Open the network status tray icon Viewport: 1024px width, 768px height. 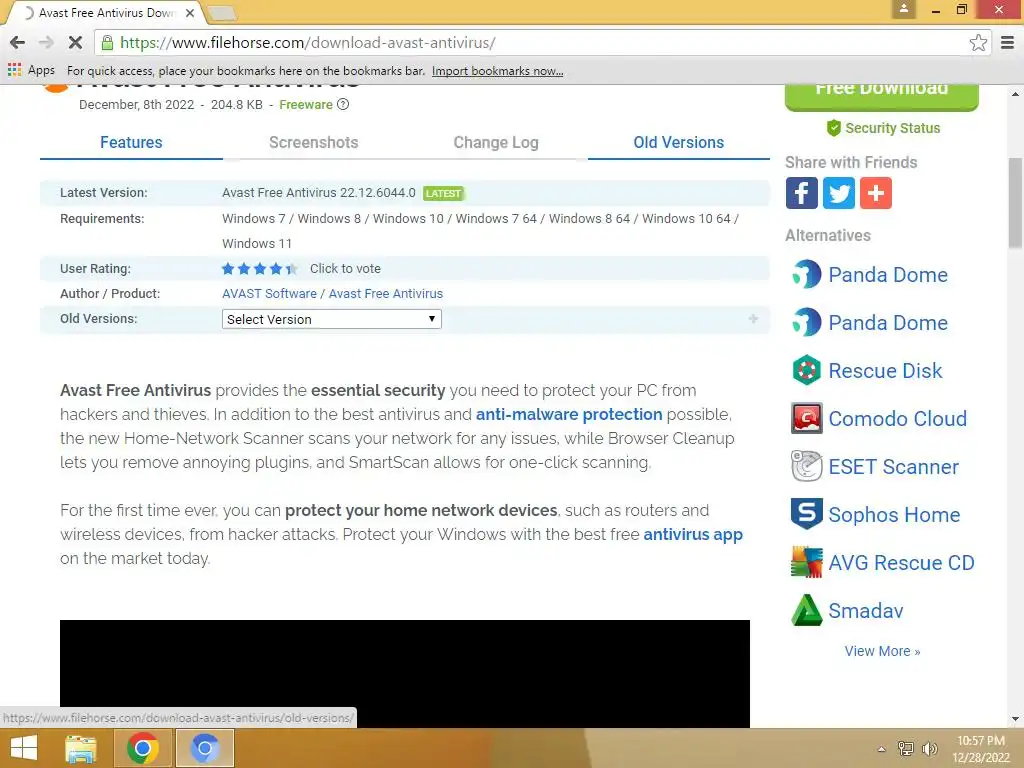(906, 748)
